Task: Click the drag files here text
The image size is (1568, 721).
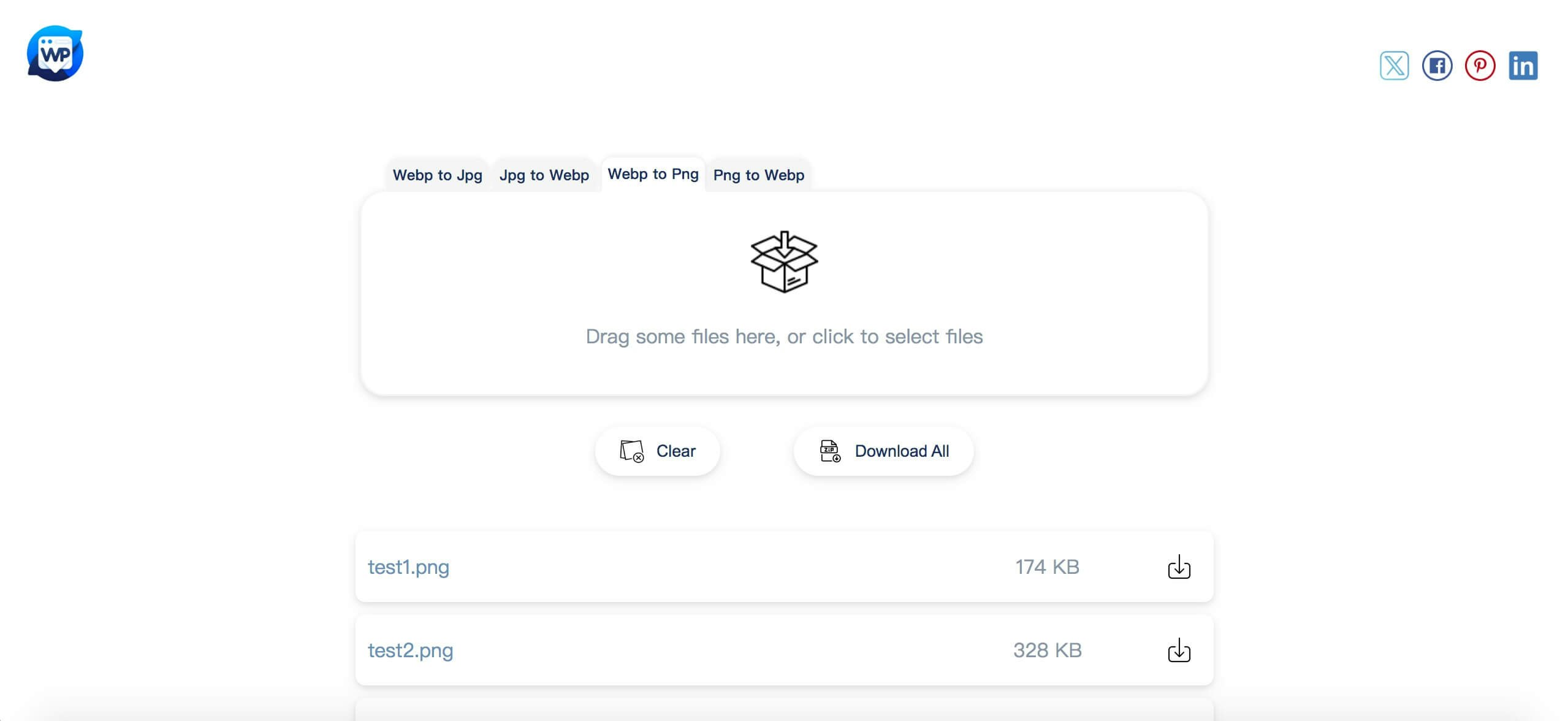Action: pyautogui.click(x=784, y=337)
